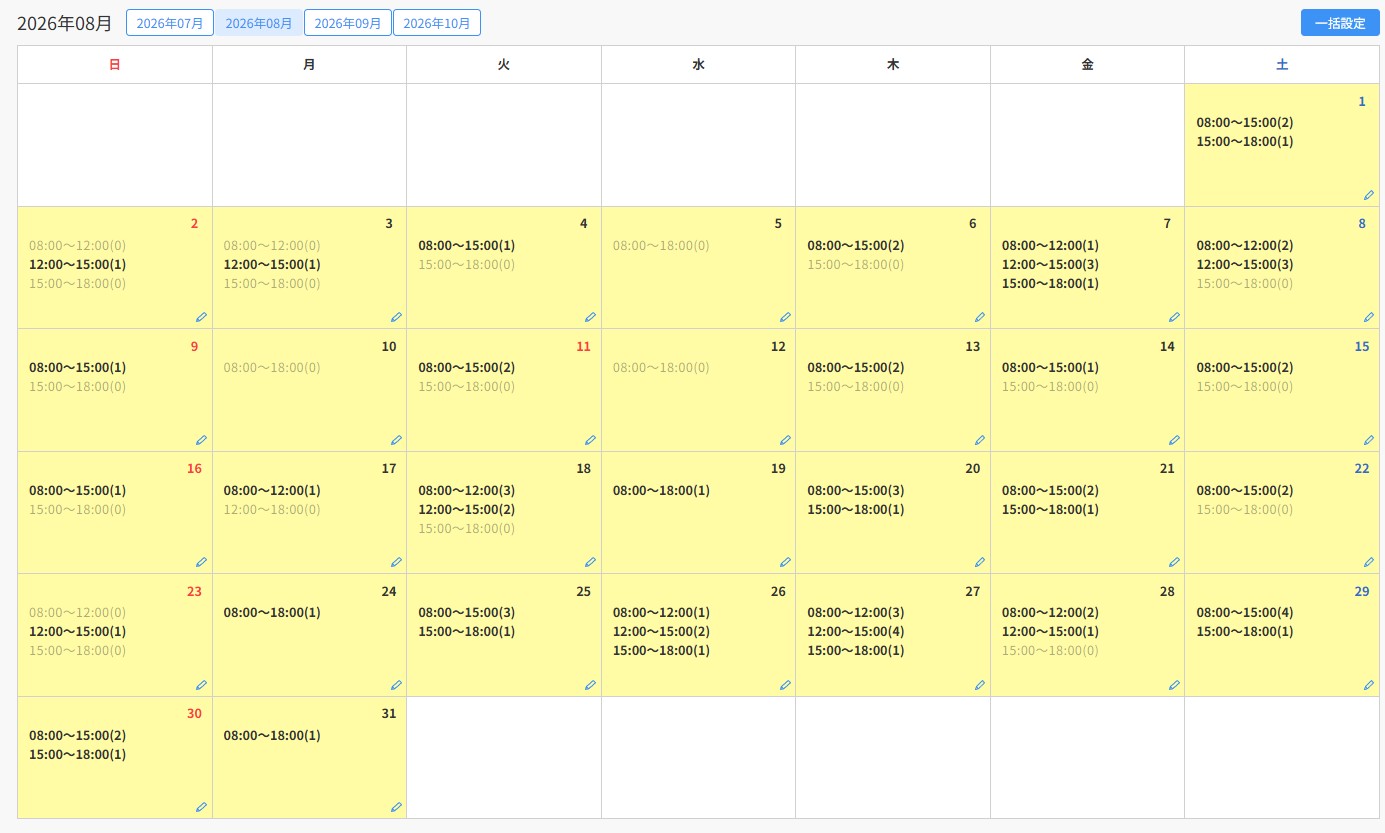Edit the August 29 time slots
Screen dimensions: 1385x833
[x=1369, y=685]
